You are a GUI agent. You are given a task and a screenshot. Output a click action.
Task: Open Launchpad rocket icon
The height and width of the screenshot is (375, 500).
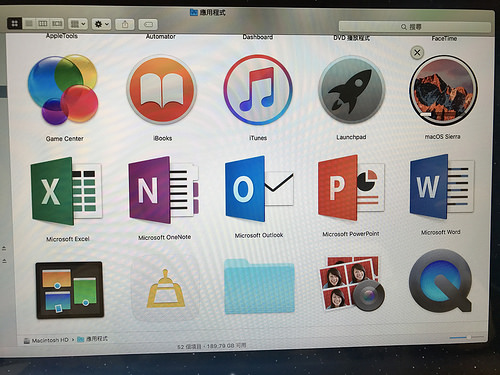pyautogui.click(x=352, y=90)
